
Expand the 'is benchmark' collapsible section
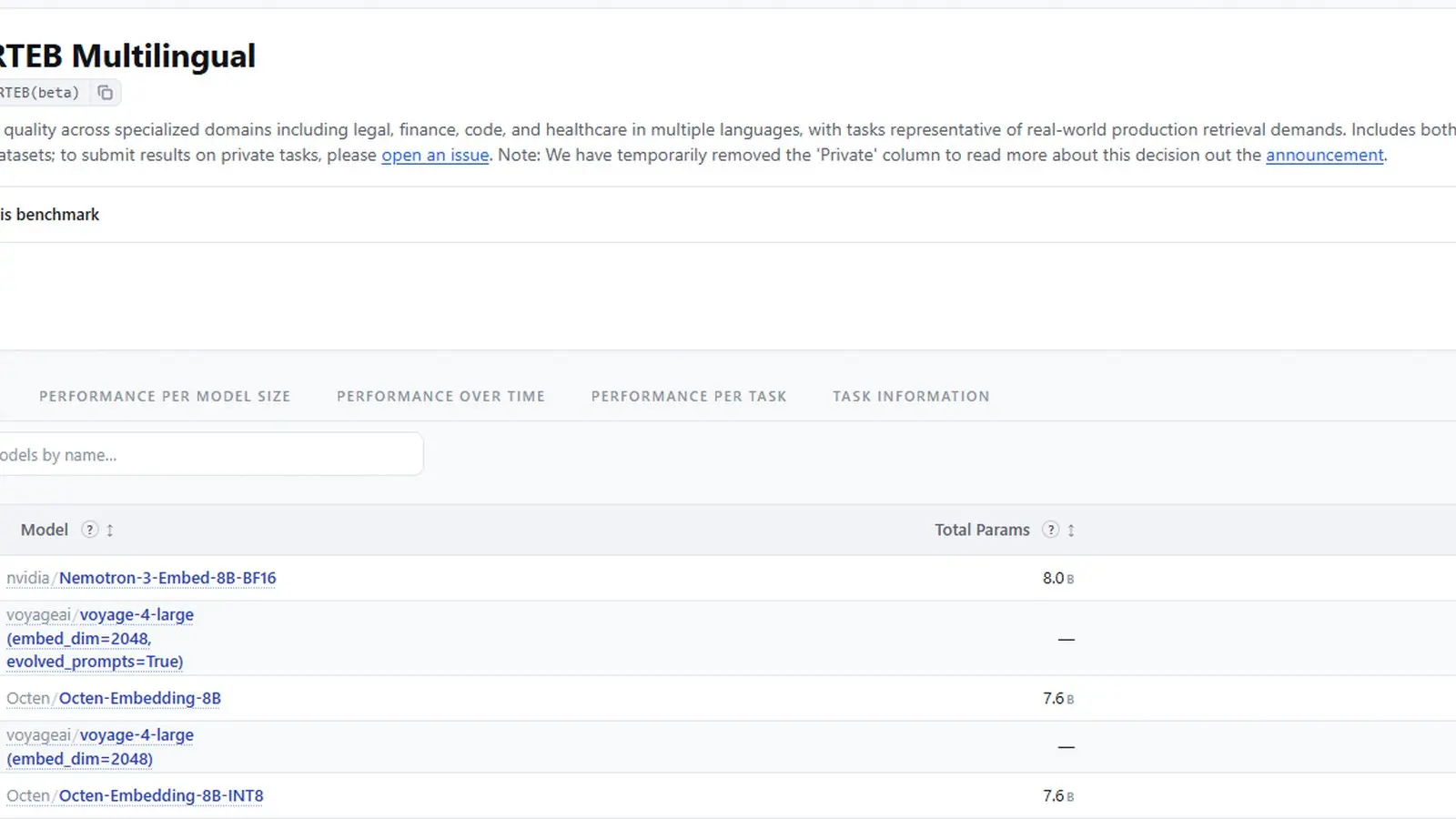(728, 215)
